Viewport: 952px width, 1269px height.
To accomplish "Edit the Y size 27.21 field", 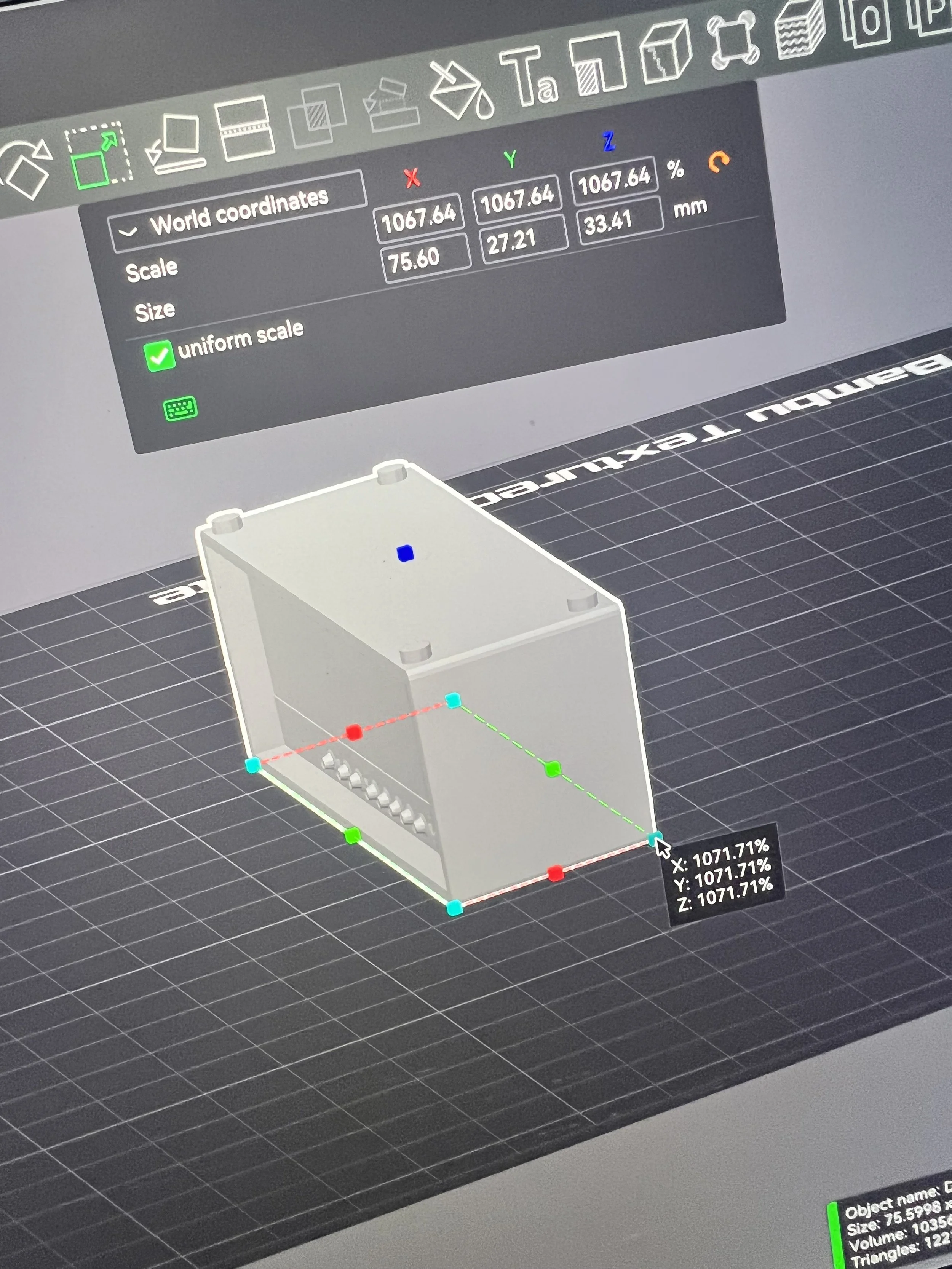I will coord(523,239).
